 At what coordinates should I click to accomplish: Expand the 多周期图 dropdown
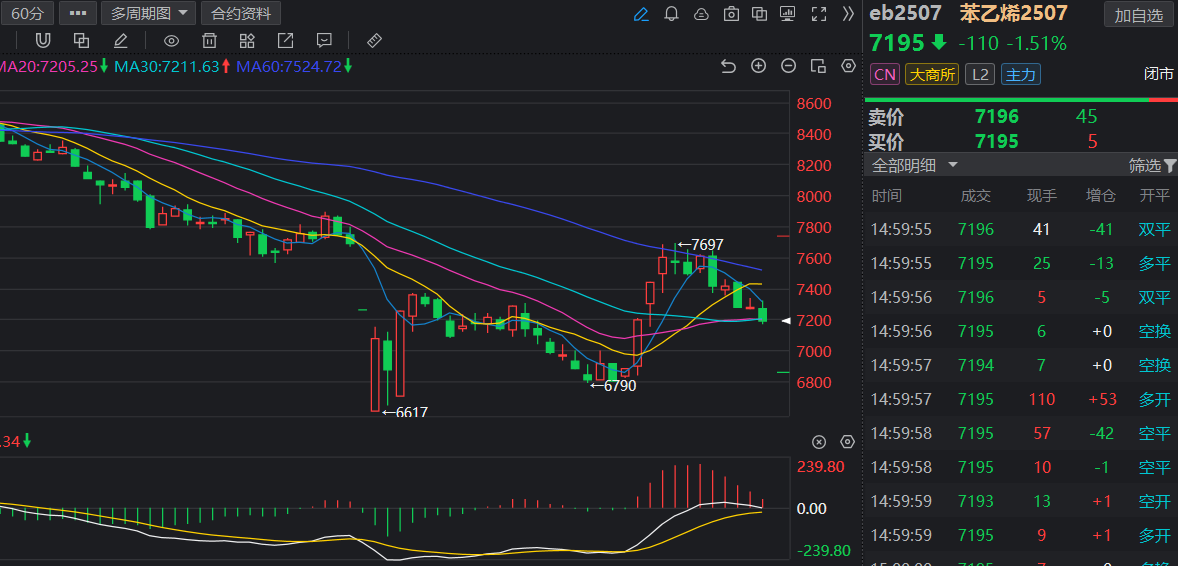[x=148, y=13]
